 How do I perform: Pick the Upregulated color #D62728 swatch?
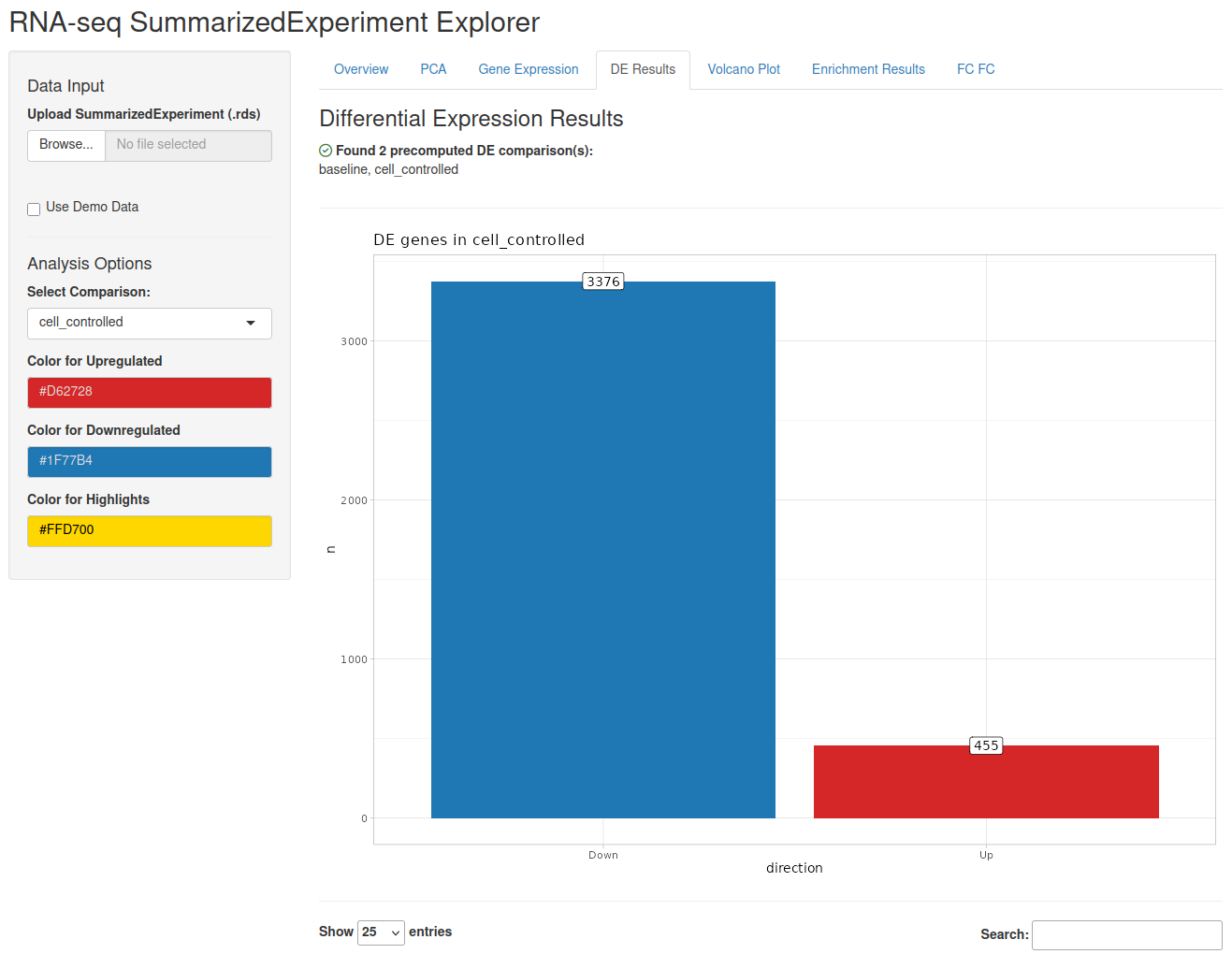[x=150, y=393]
